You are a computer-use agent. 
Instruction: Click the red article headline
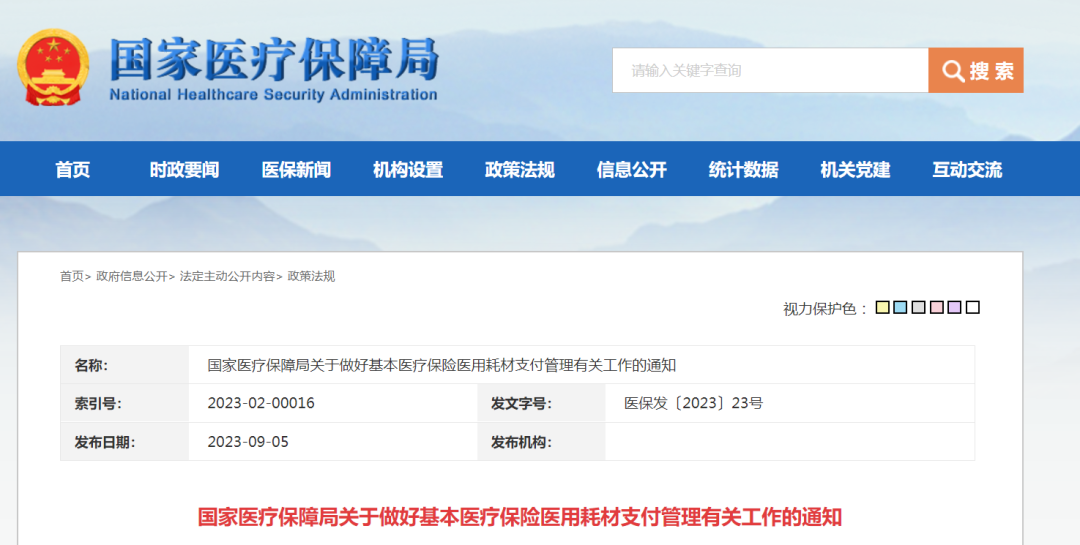pos(520,517)
